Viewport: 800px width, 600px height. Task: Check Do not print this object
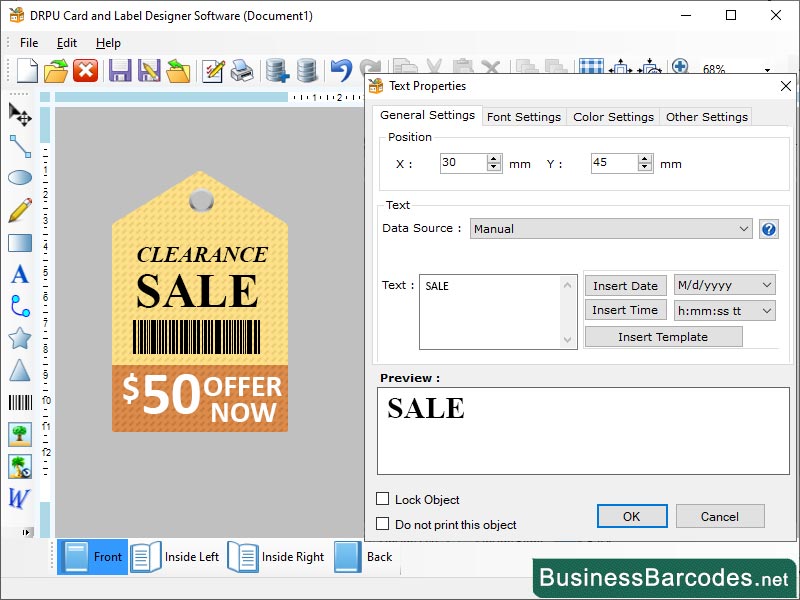[382, 523]
